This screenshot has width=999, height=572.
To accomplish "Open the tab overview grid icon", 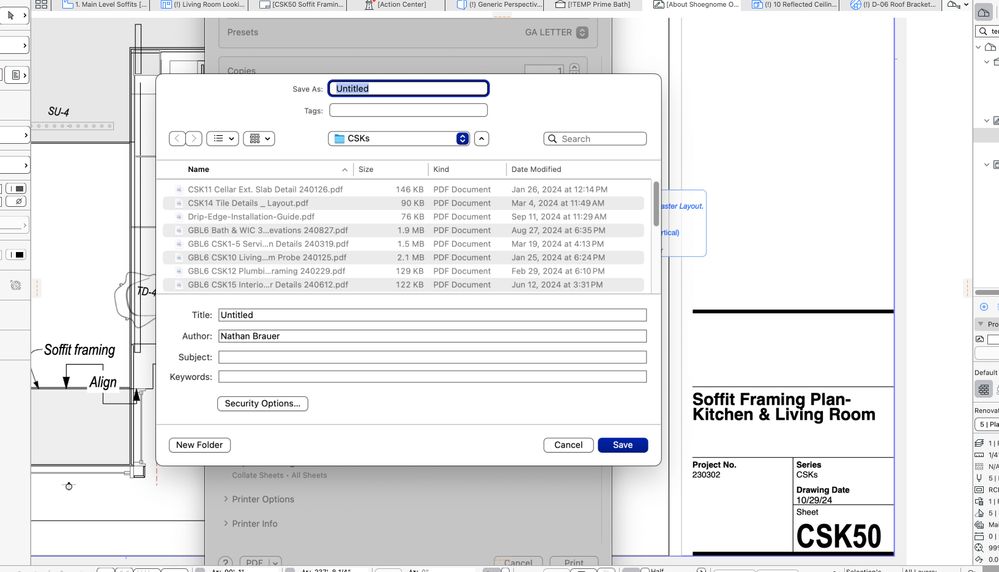I will click(x=41, y=4).
